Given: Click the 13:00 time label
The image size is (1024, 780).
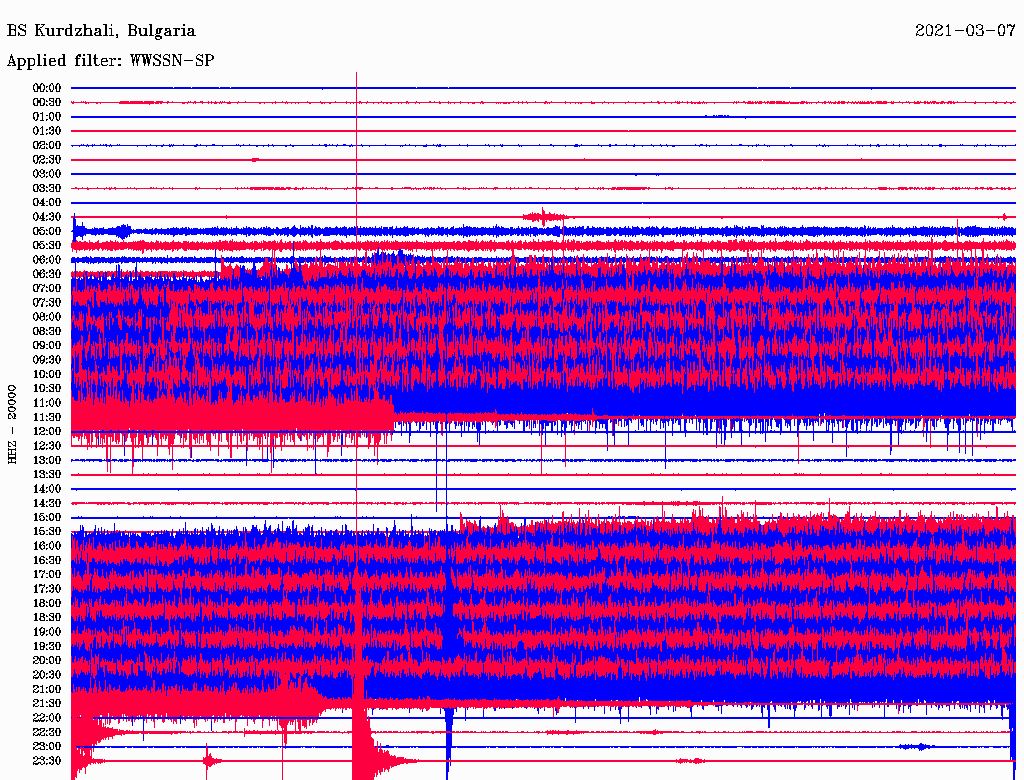Looking at the screenshot, I should [47, 460].
